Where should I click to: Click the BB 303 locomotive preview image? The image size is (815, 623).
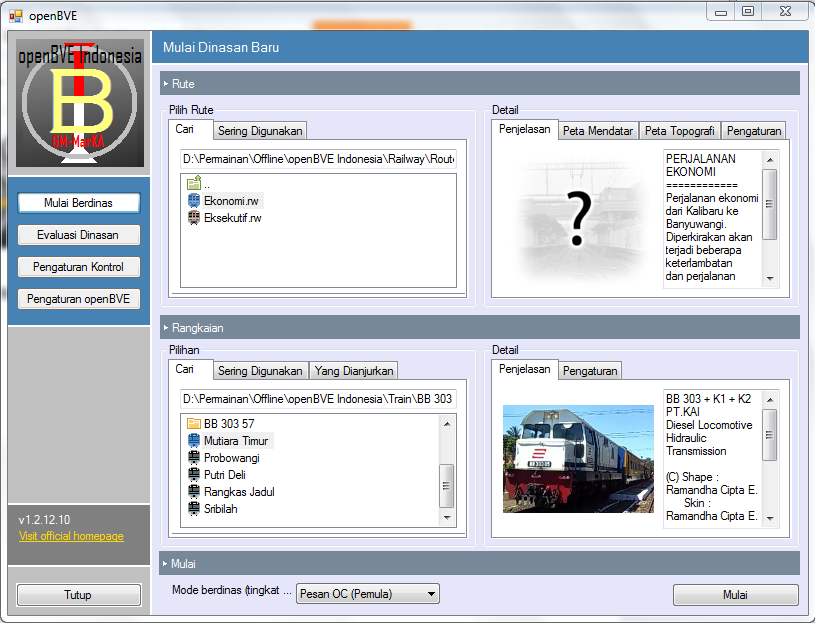[x=578, y=459]
